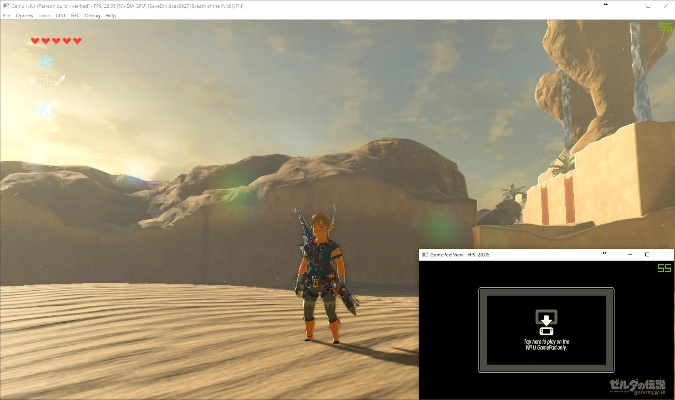The width and height of the screenshot is (675, 400).
Task: Open the Options menu
Action: [x=25, y=16]
